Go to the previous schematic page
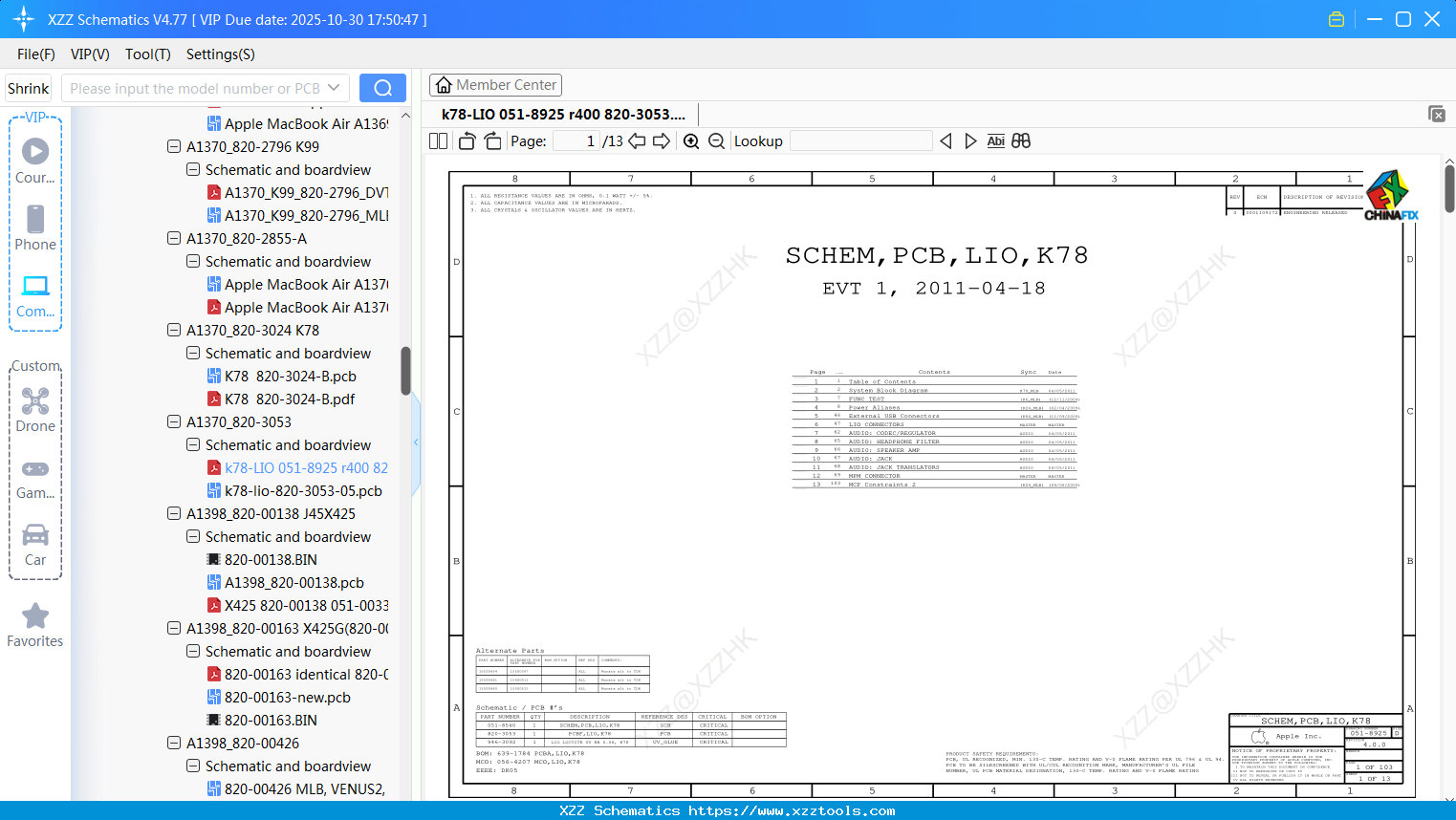Screen dimensions: 1456x820 pos(637,141)
